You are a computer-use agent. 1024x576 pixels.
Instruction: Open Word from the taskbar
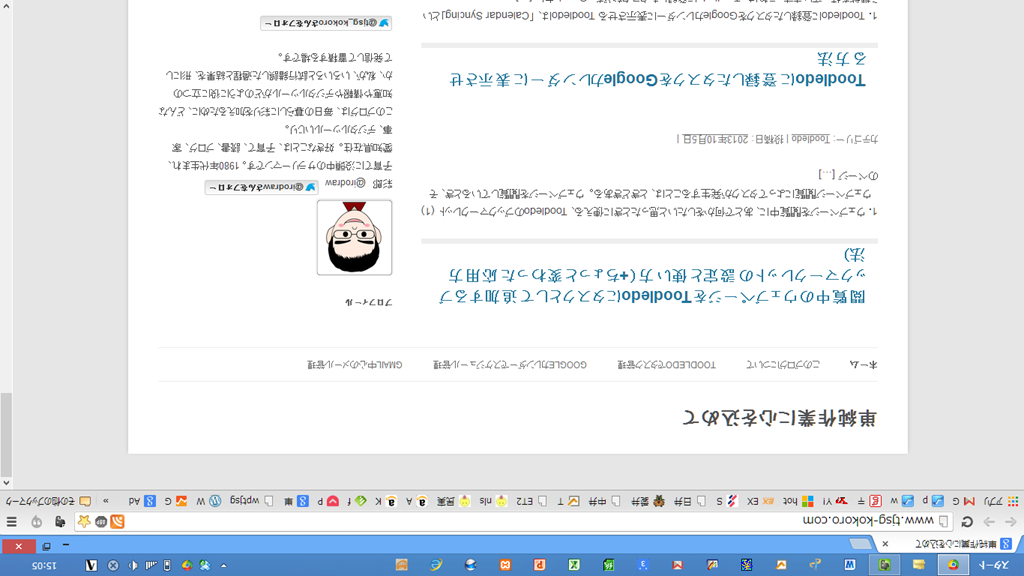point(850,565)
